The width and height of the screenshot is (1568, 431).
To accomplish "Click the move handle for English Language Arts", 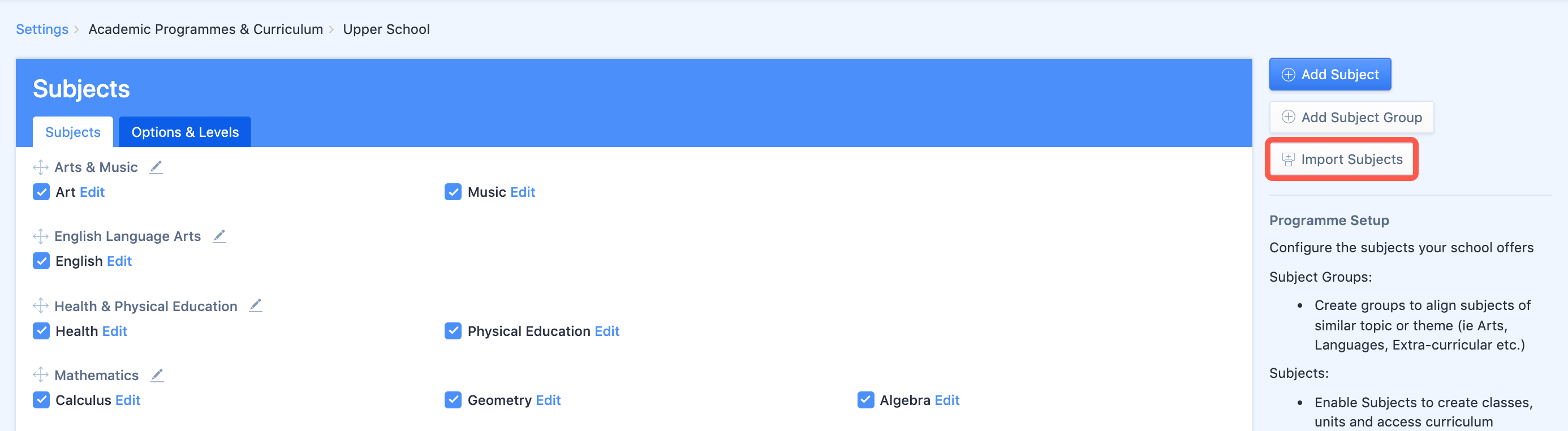I will point(41,236).
